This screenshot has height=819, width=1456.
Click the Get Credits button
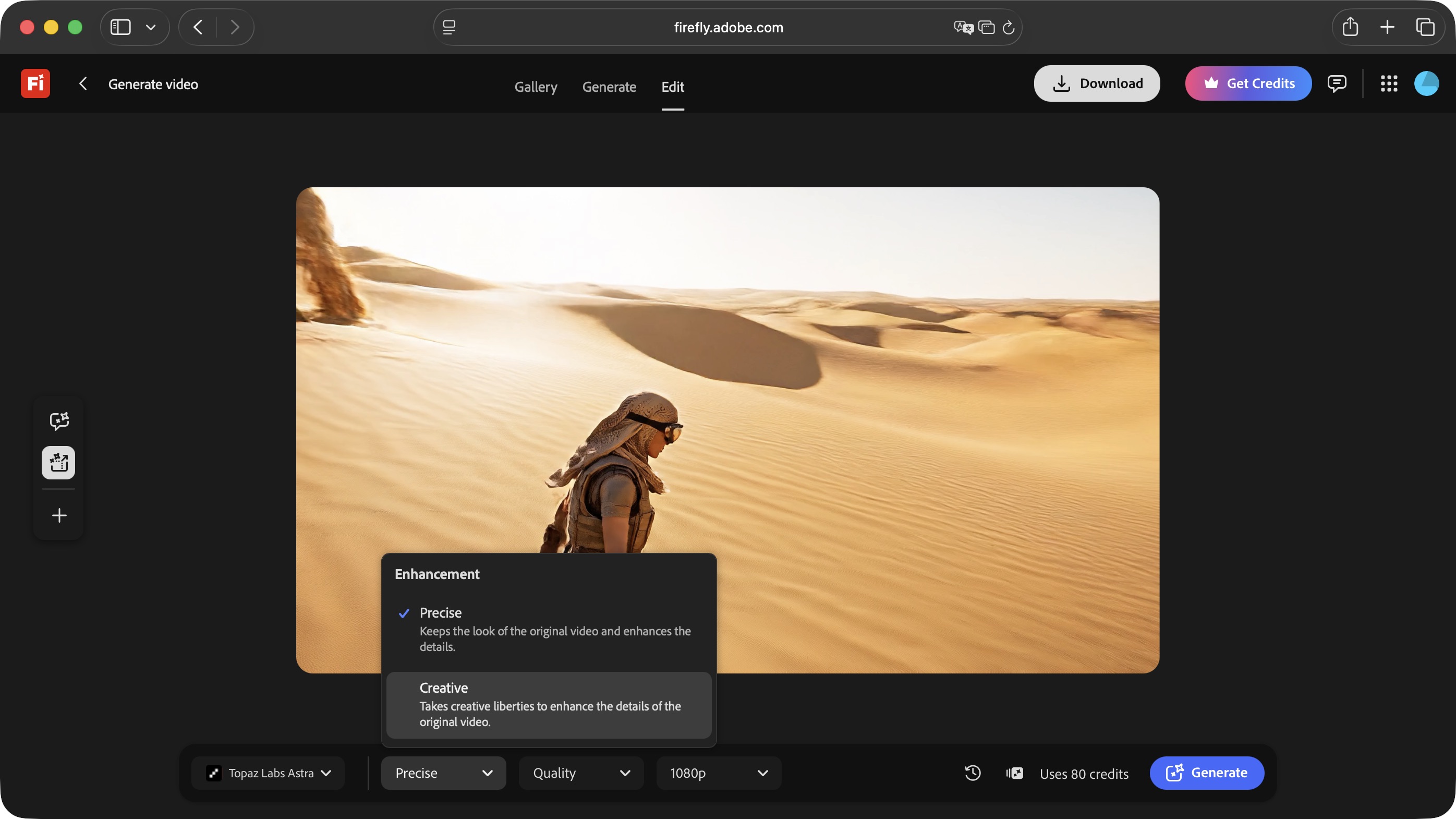(1248, 83)
